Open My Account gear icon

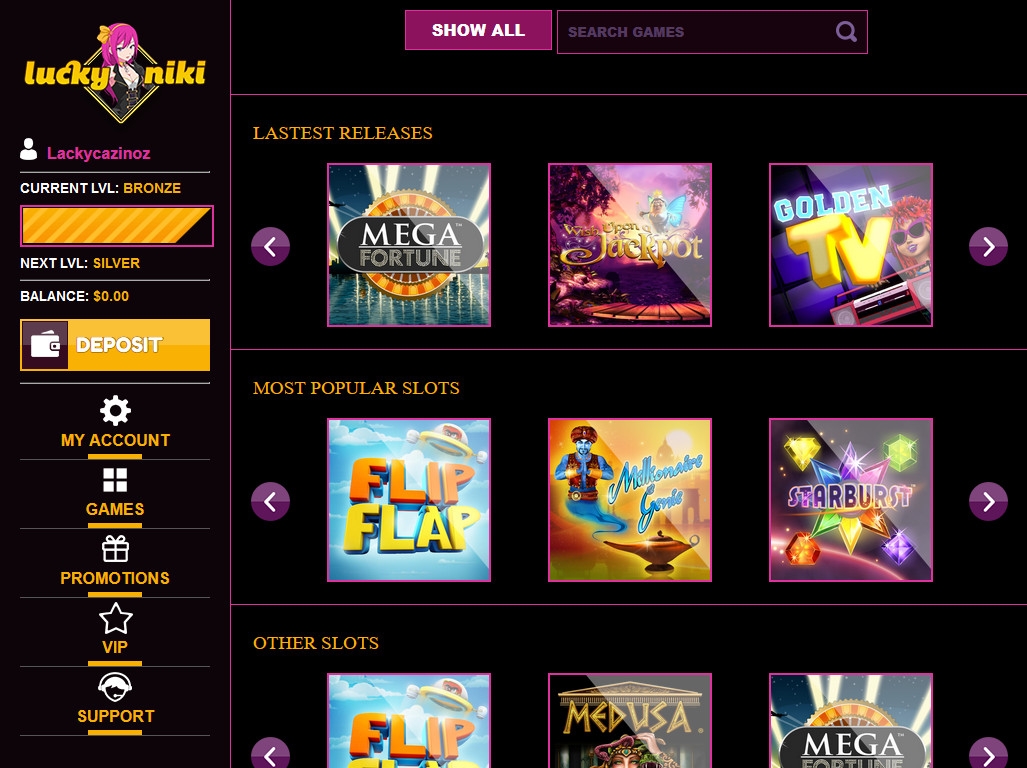coord(116,410)
